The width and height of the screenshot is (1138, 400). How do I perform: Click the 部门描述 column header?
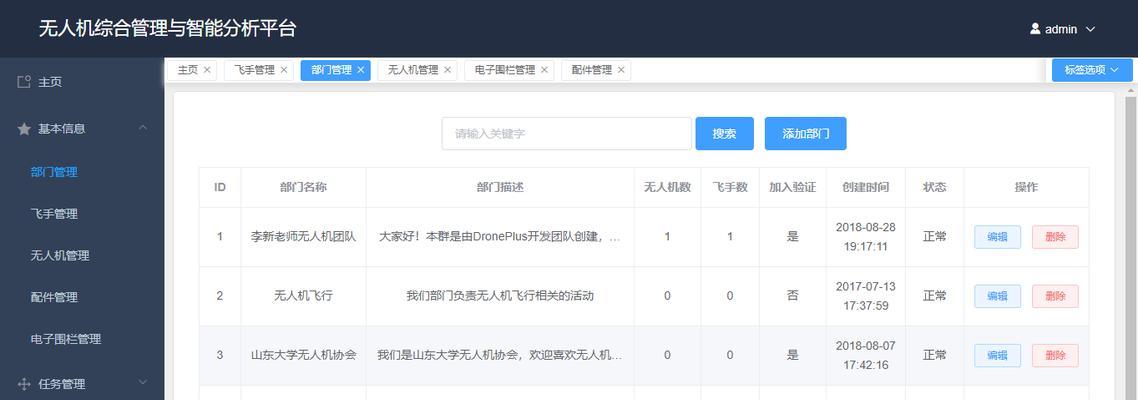(500, 187)
